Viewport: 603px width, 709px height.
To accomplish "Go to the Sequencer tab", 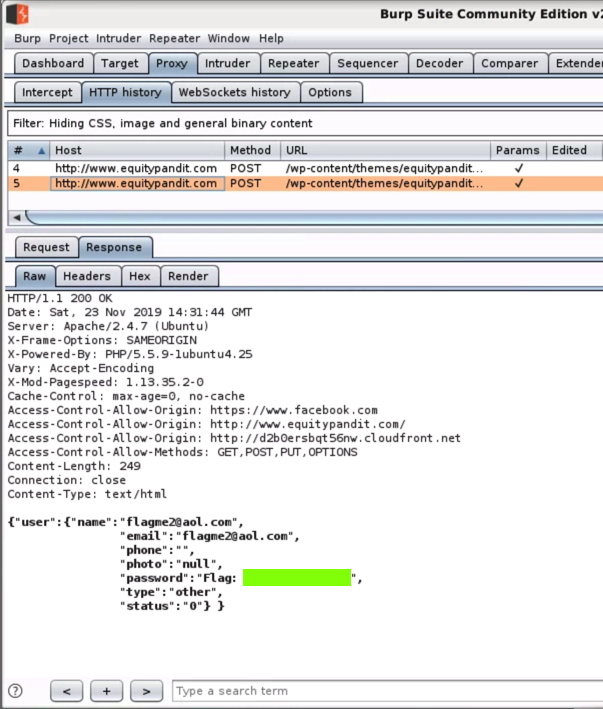I will [x=368, y=63].
